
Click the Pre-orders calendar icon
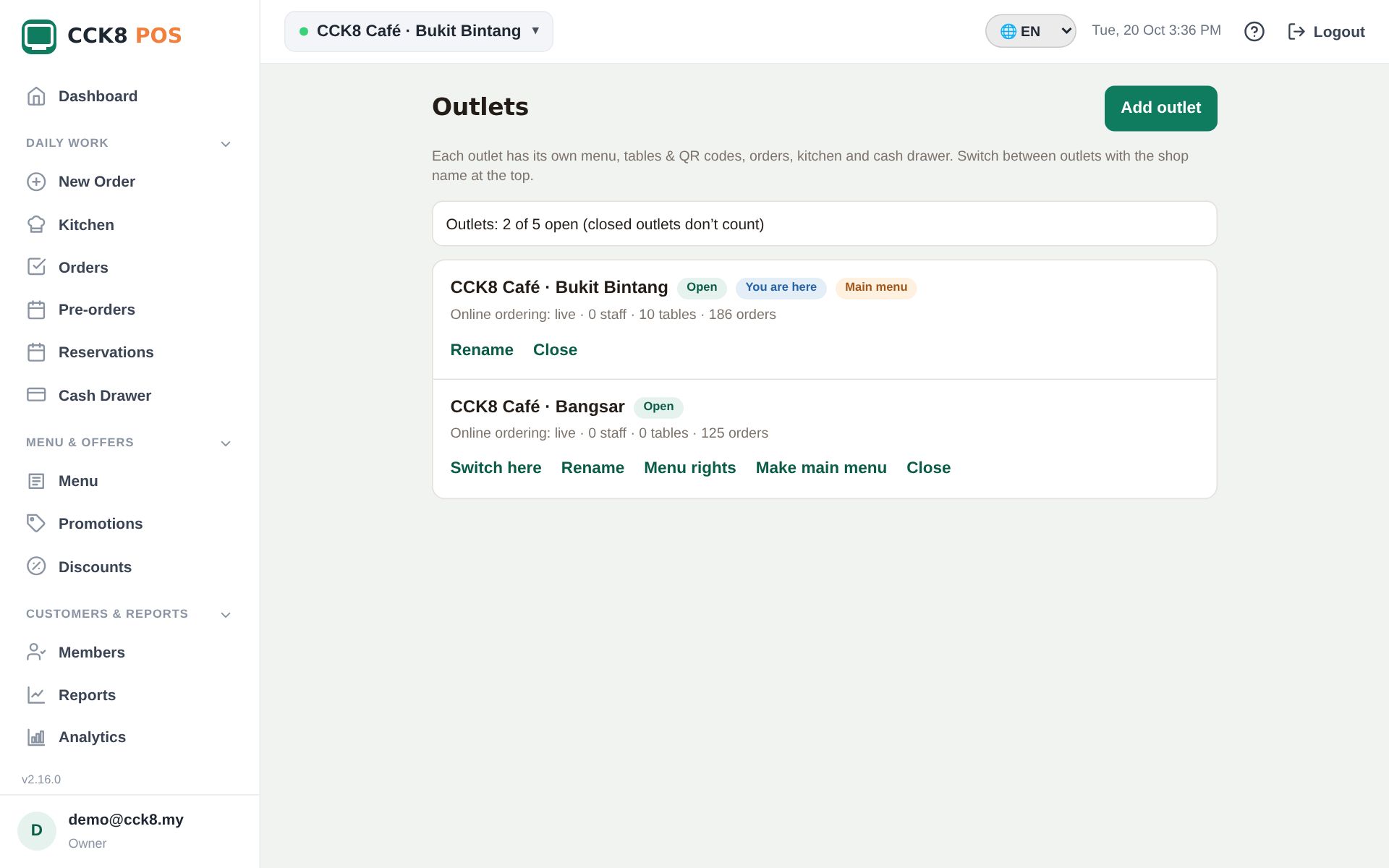tap(36, 310)
